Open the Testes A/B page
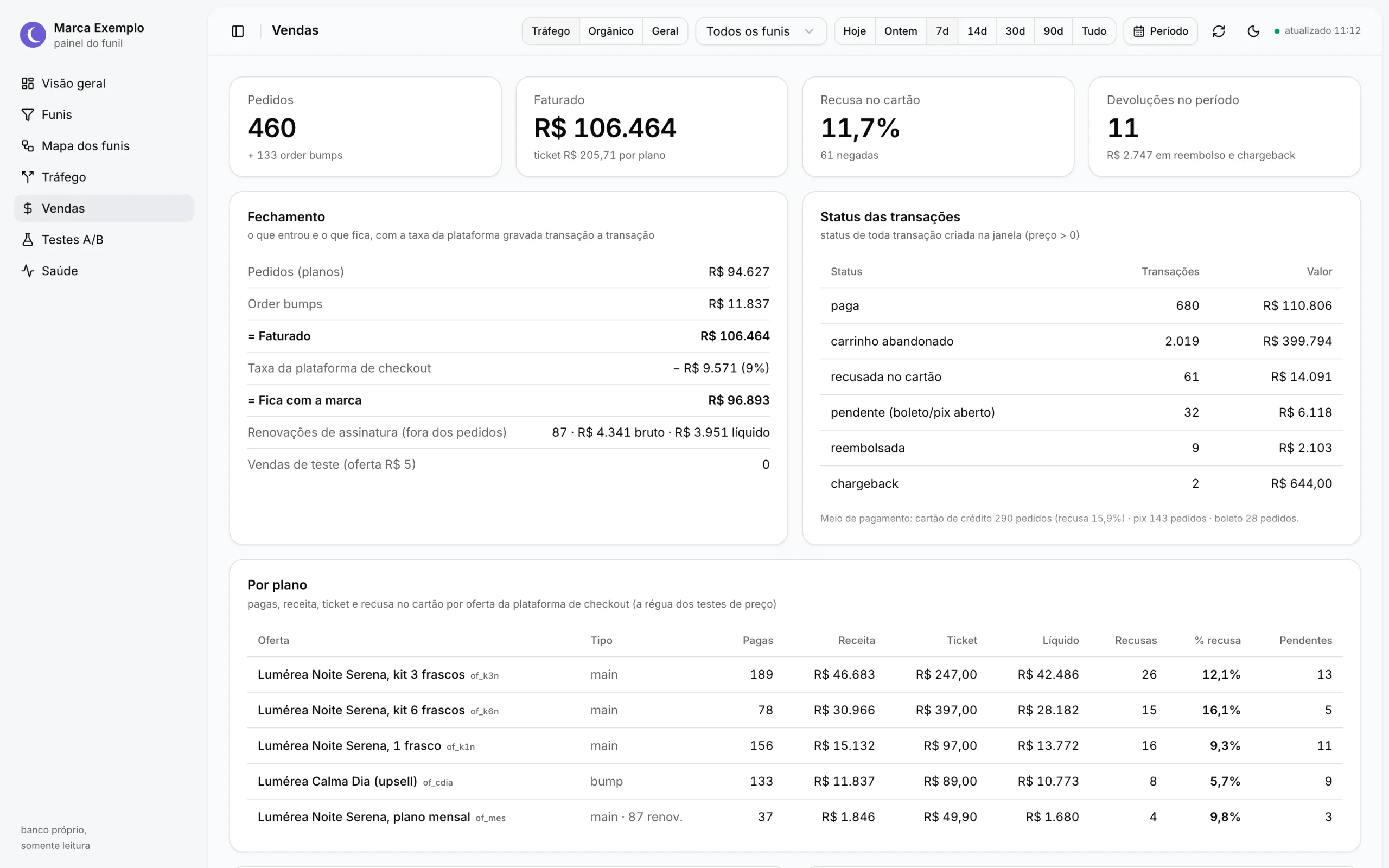The height and width of the screenshot is (868, 1389). 104,239
